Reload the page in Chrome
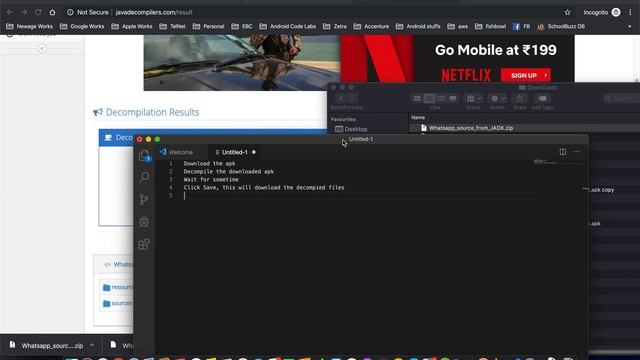 click(38, 12)
